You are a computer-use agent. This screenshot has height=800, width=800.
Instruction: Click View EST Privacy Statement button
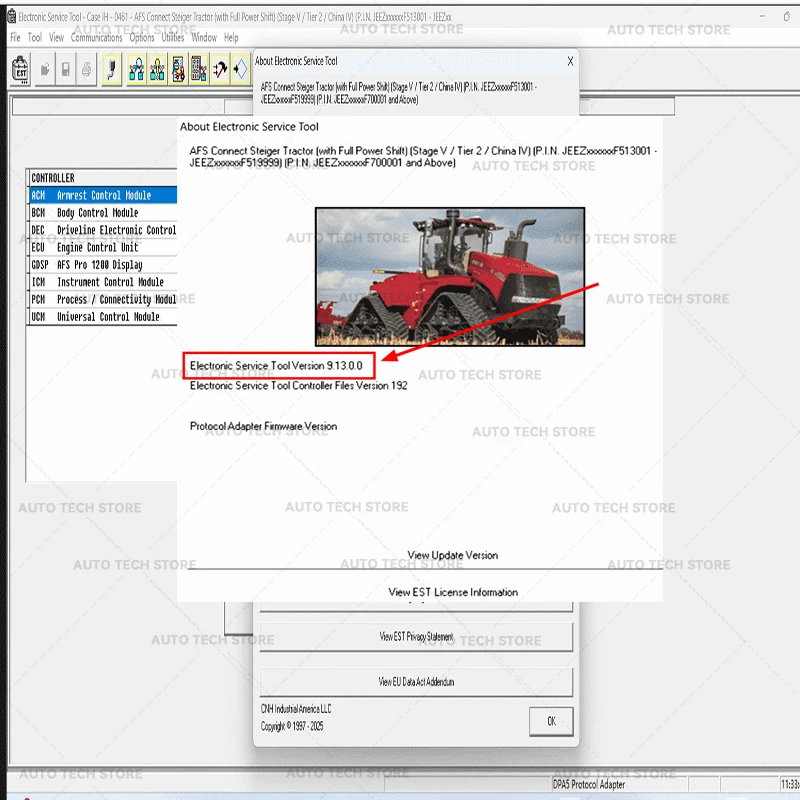coord(416,636)
